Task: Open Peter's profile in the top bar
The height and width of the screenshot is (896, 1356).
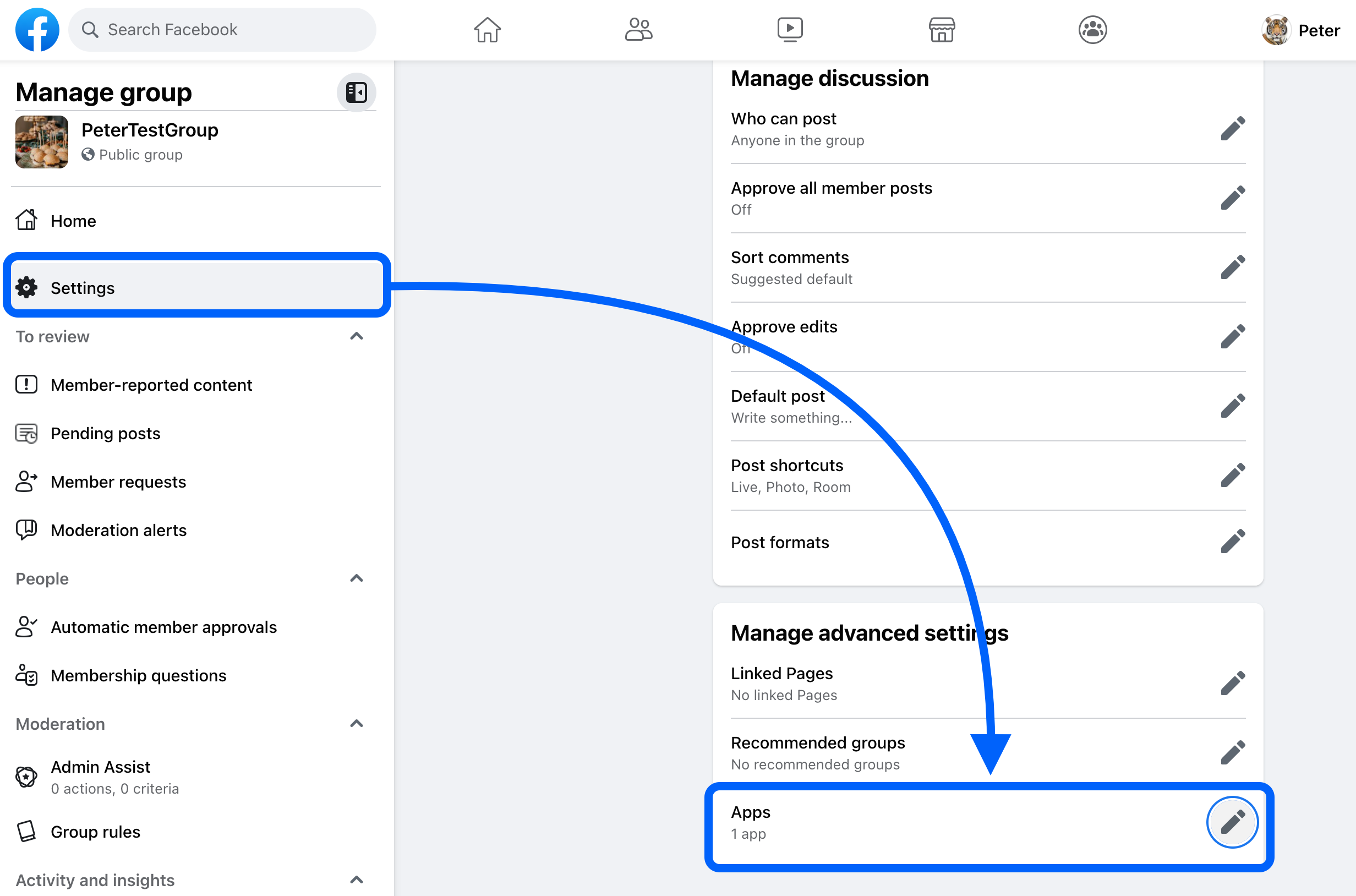Action: 1301,30
